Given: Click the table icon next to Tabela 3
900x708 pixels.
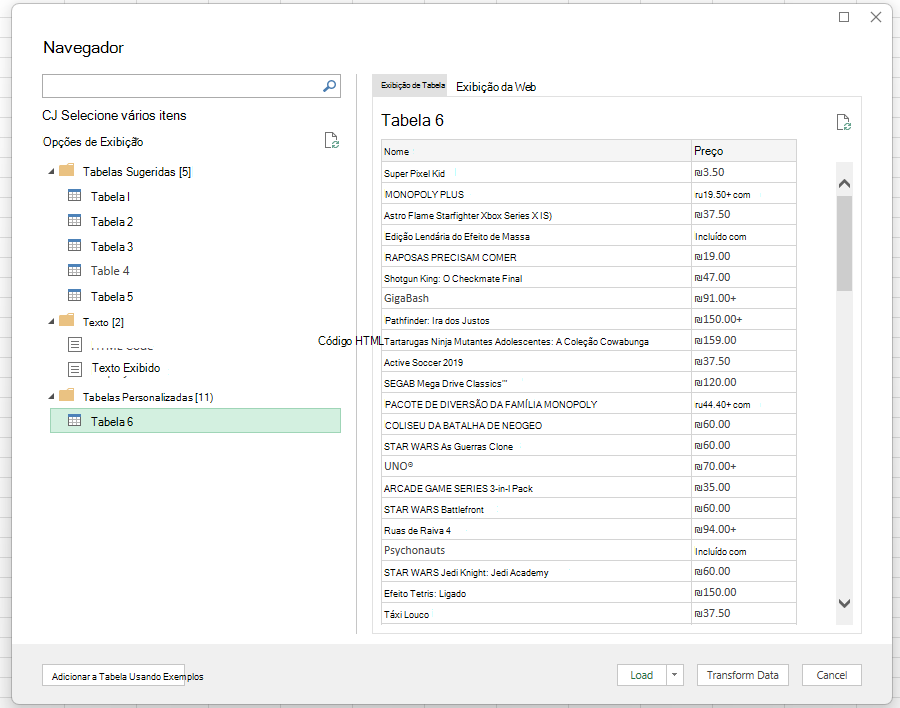Looking at the screenshot, I should point(75,246).
